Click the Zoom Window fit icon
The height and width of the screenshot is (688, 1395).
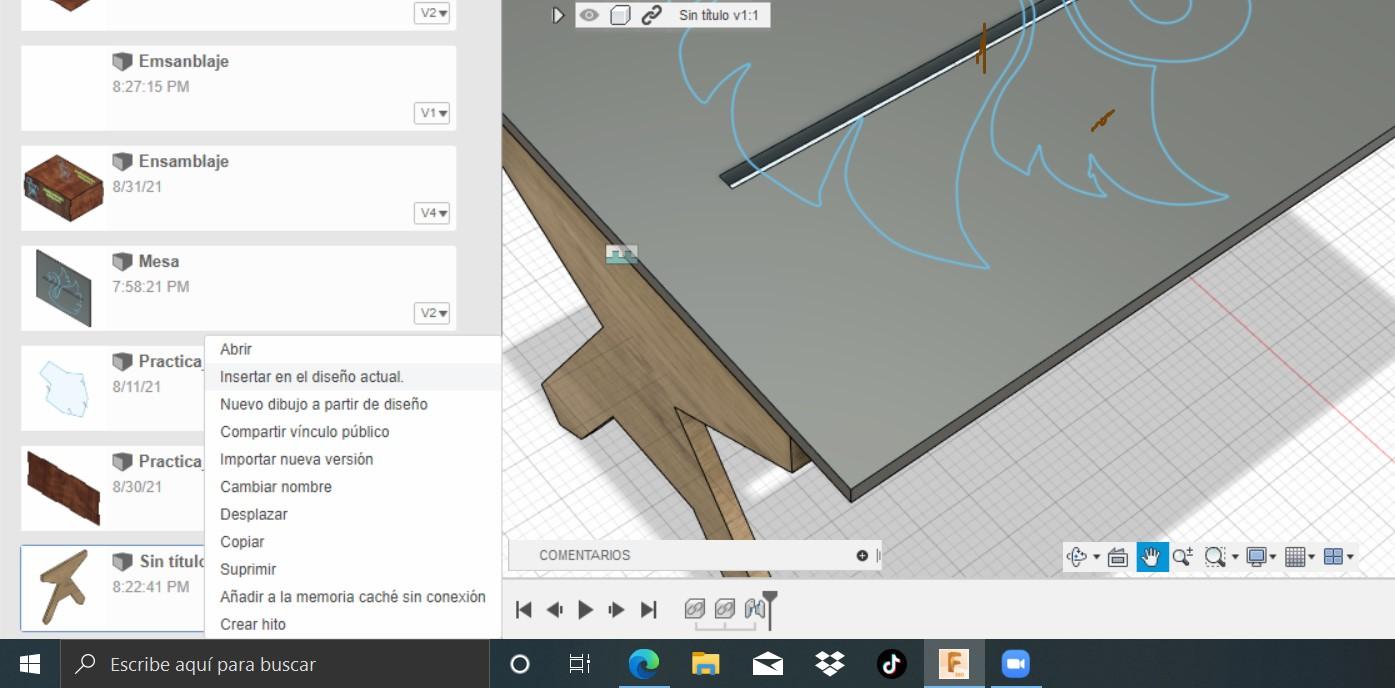click(1215, 557)
